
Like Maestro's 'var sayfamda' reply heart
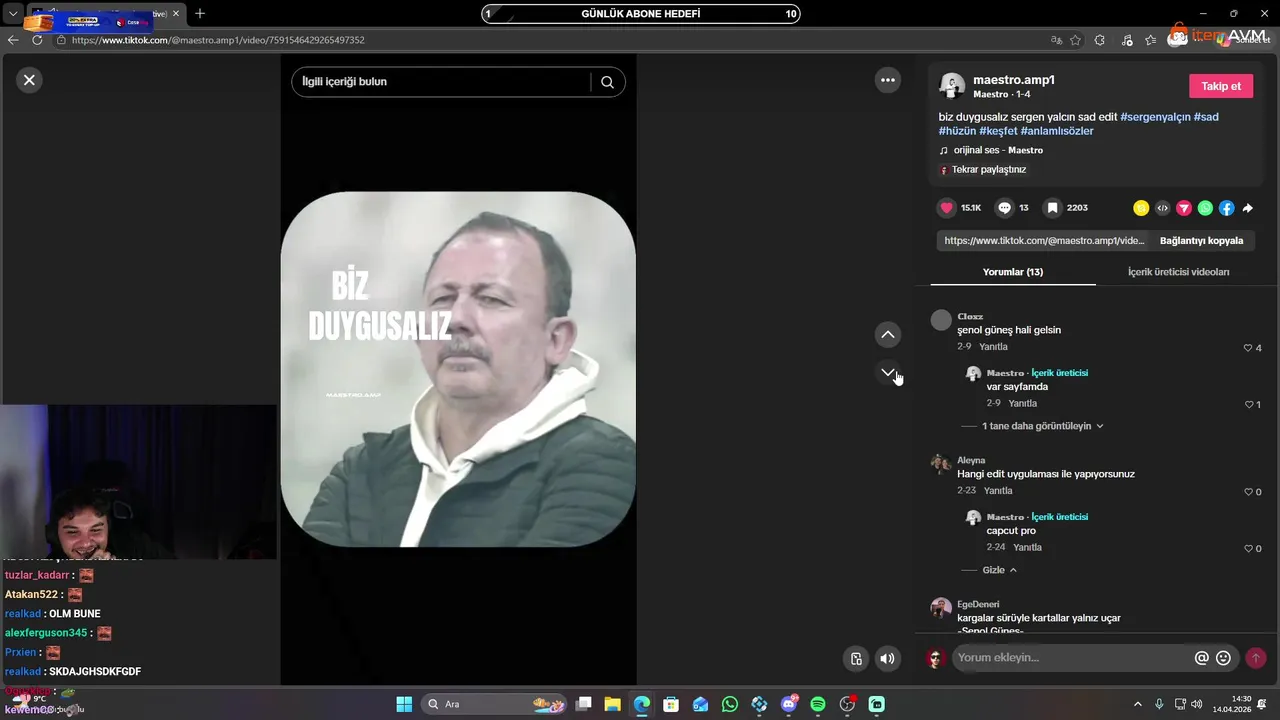1249,405
